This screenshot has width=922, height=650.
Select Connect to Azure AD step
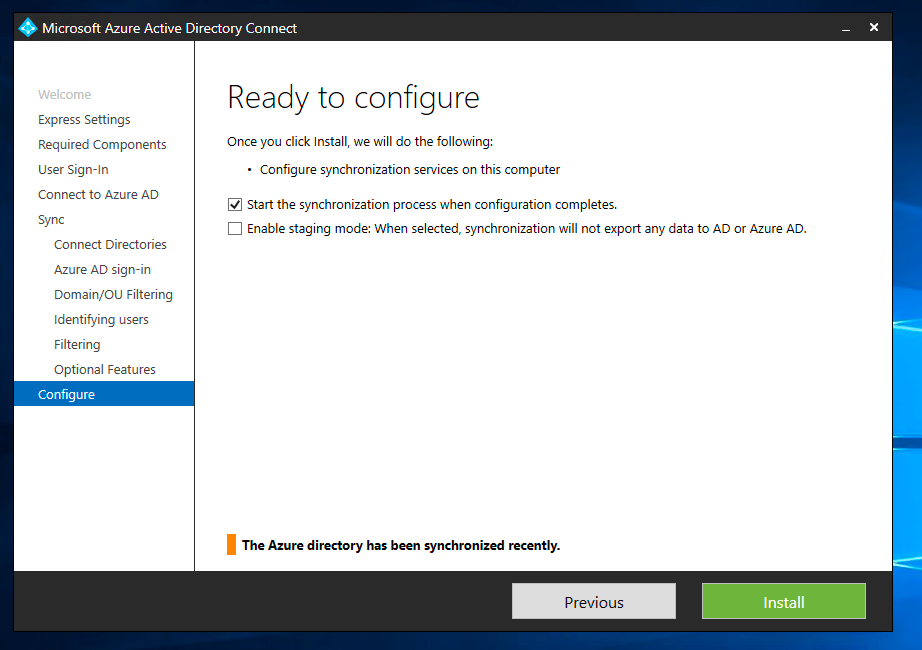pos(98,195)
